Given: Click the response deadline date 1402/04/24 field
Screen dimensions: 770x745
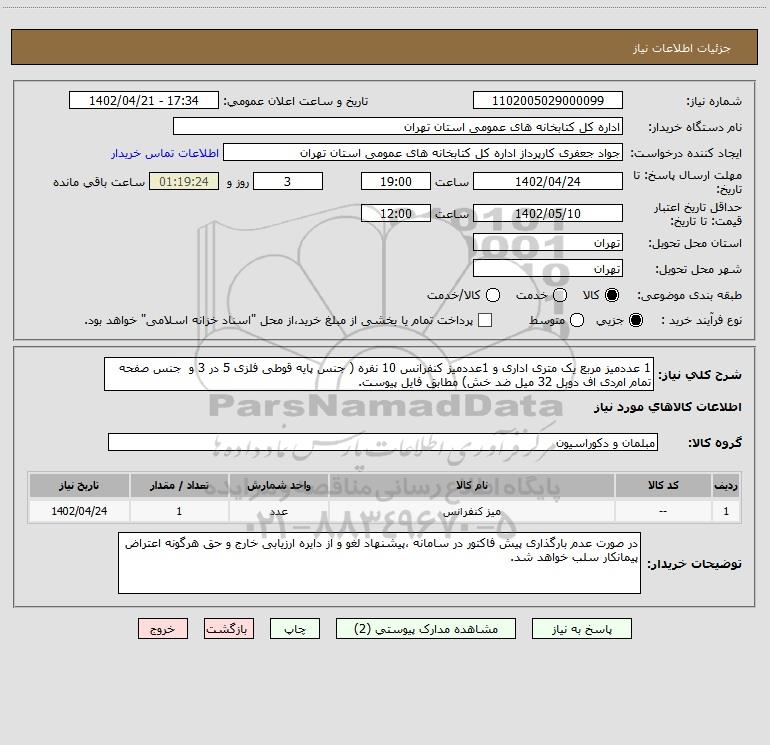Looking at the screenshot, I should click(x=548, y=181).
